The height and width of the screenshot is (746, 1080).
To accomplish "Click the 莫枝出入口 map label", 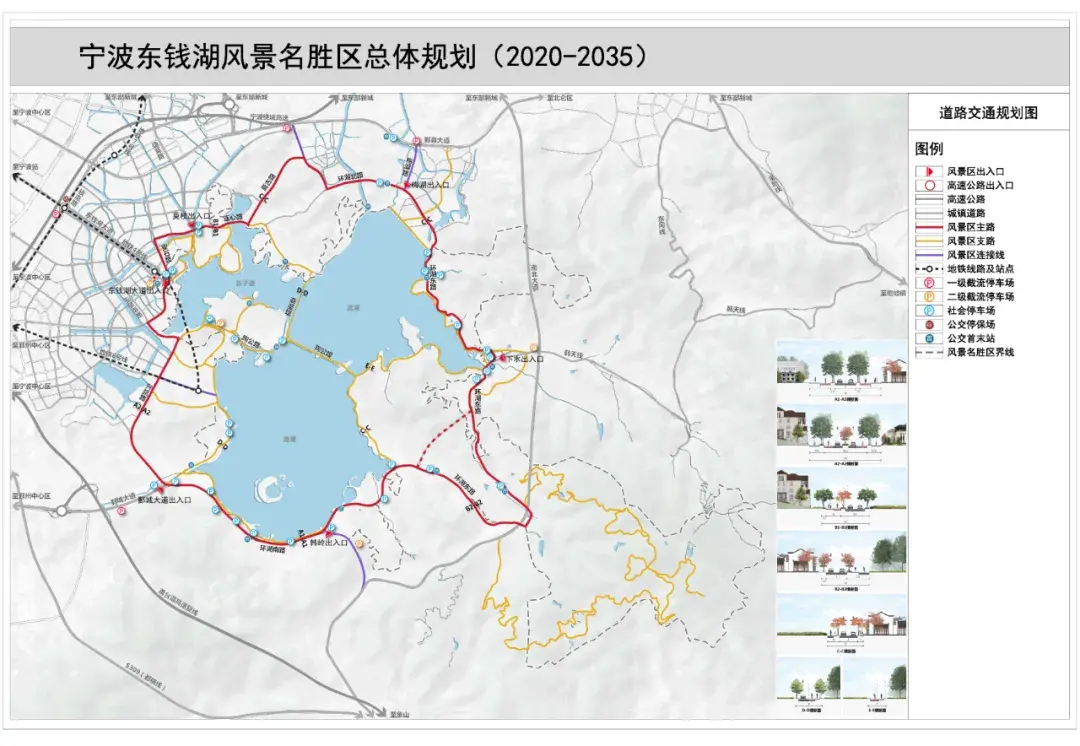I will pos(191,216).
